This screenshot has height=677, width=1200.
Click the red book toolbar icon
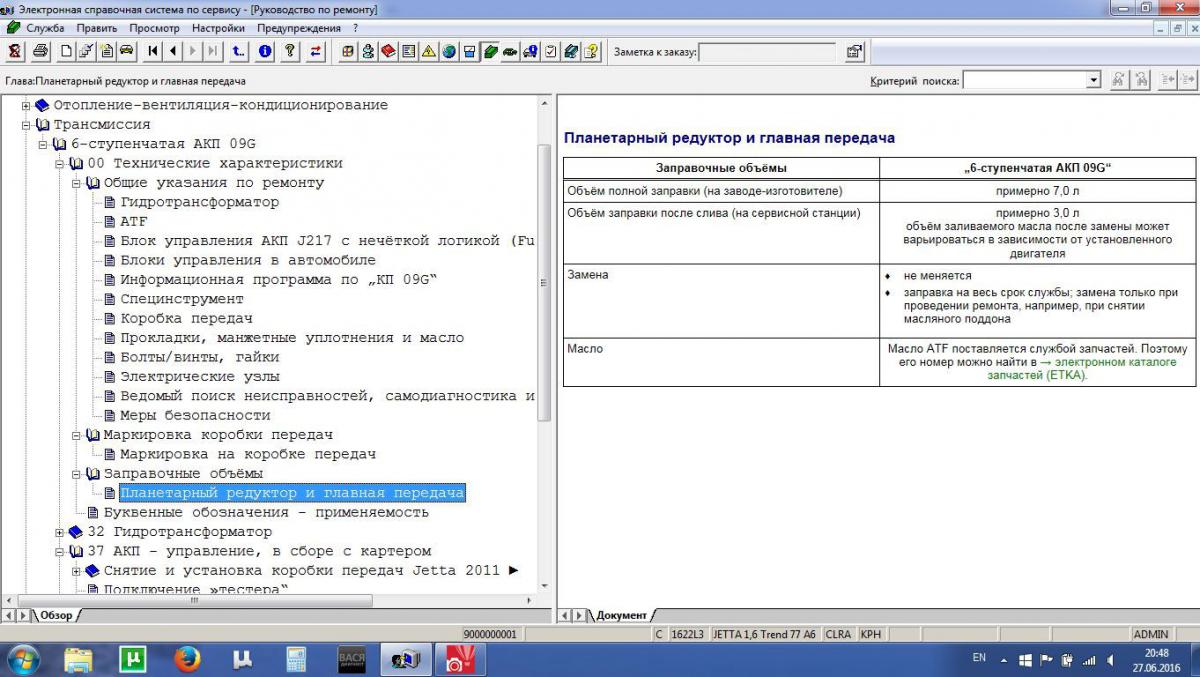pyautogui.click(x=389, y=51)
